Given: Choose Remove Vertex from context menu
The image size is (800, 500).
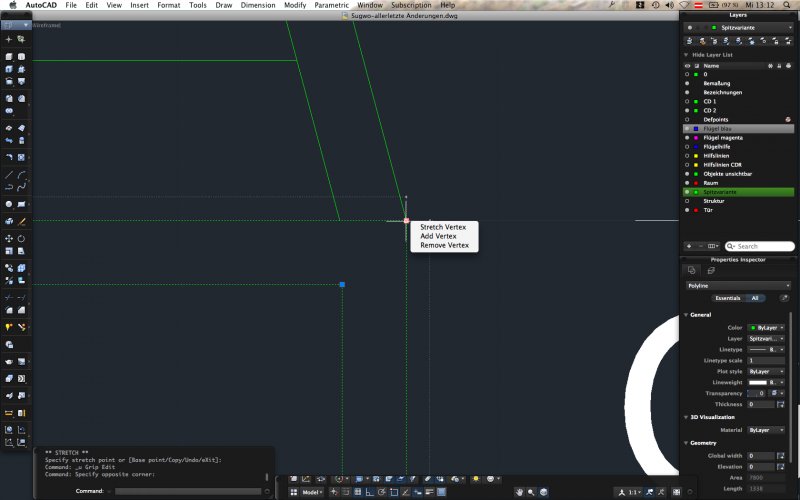Looking at the screenshot, I should pyautogui.click(x=444, y=245).
